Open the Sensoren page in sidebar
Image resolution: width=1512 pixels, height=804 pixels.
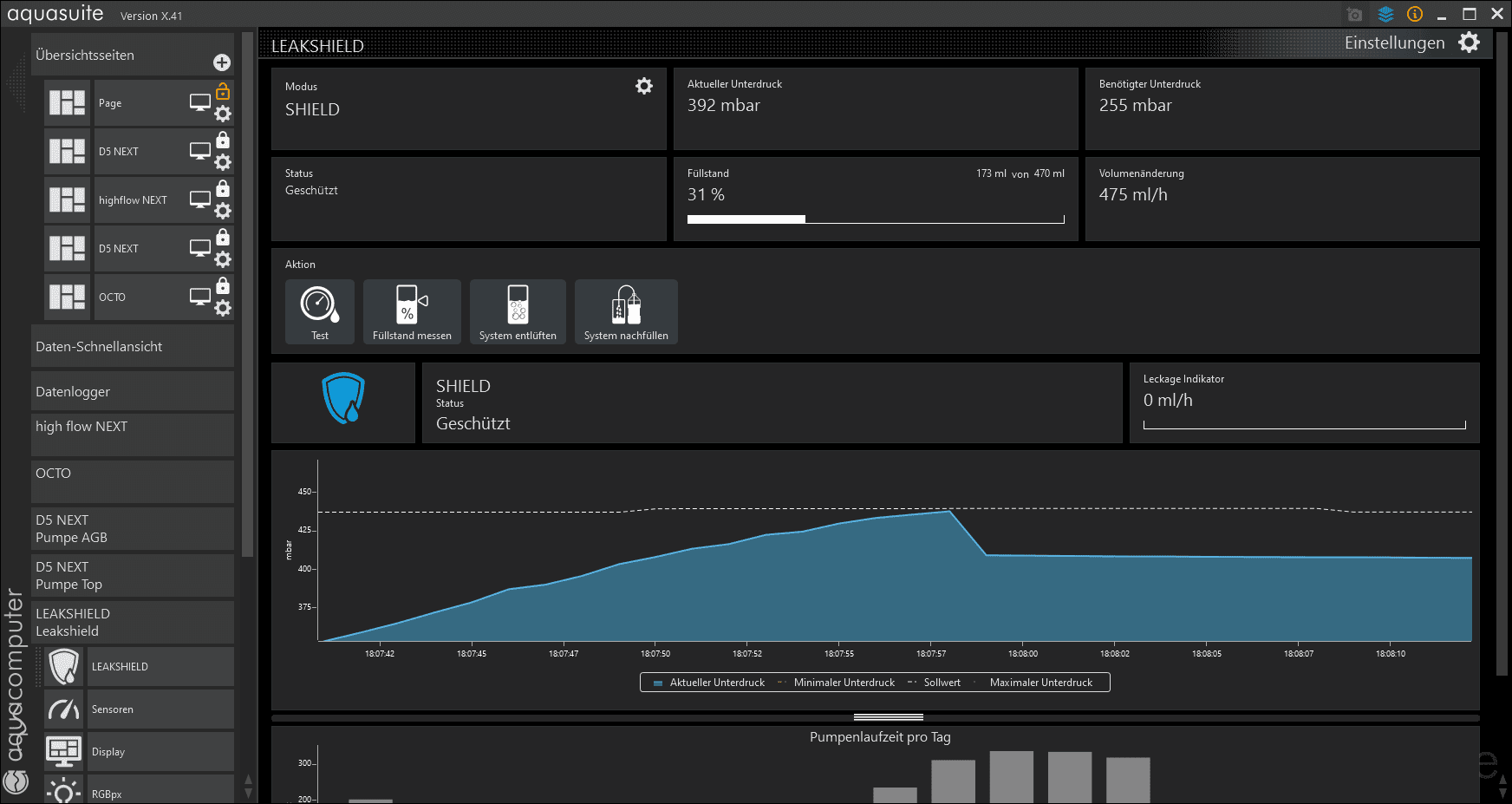click(160, 709)
